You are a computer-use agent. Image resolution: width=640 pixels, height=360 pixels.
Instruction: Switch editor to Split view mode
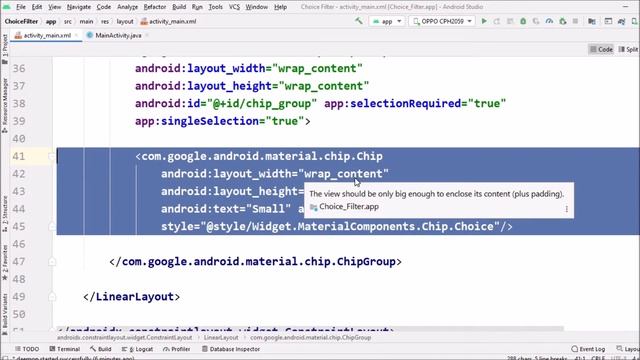[x=629, y=49]
